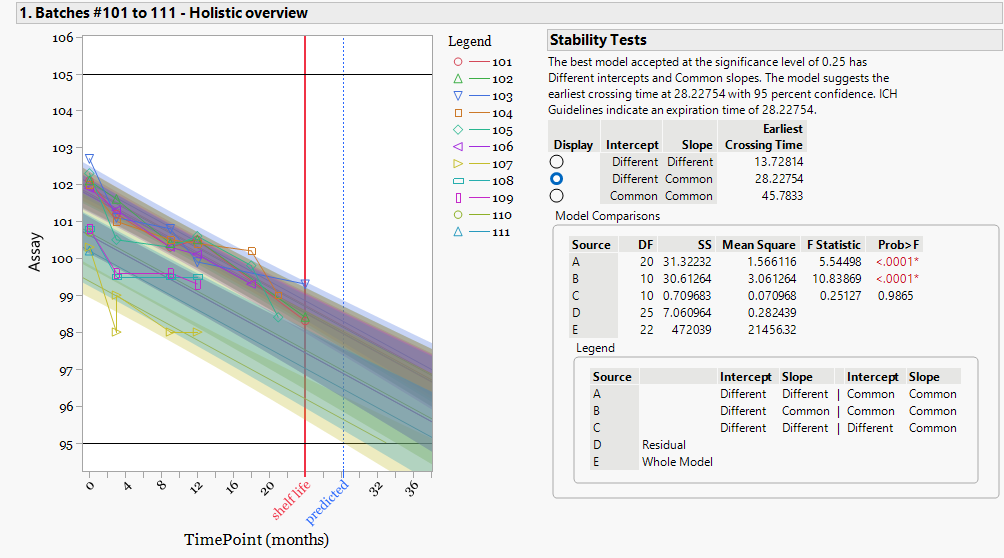Viewport: 1004px width, 558px height.
Task: Click legend marker for batch 103
Action: tap(458, 96)
